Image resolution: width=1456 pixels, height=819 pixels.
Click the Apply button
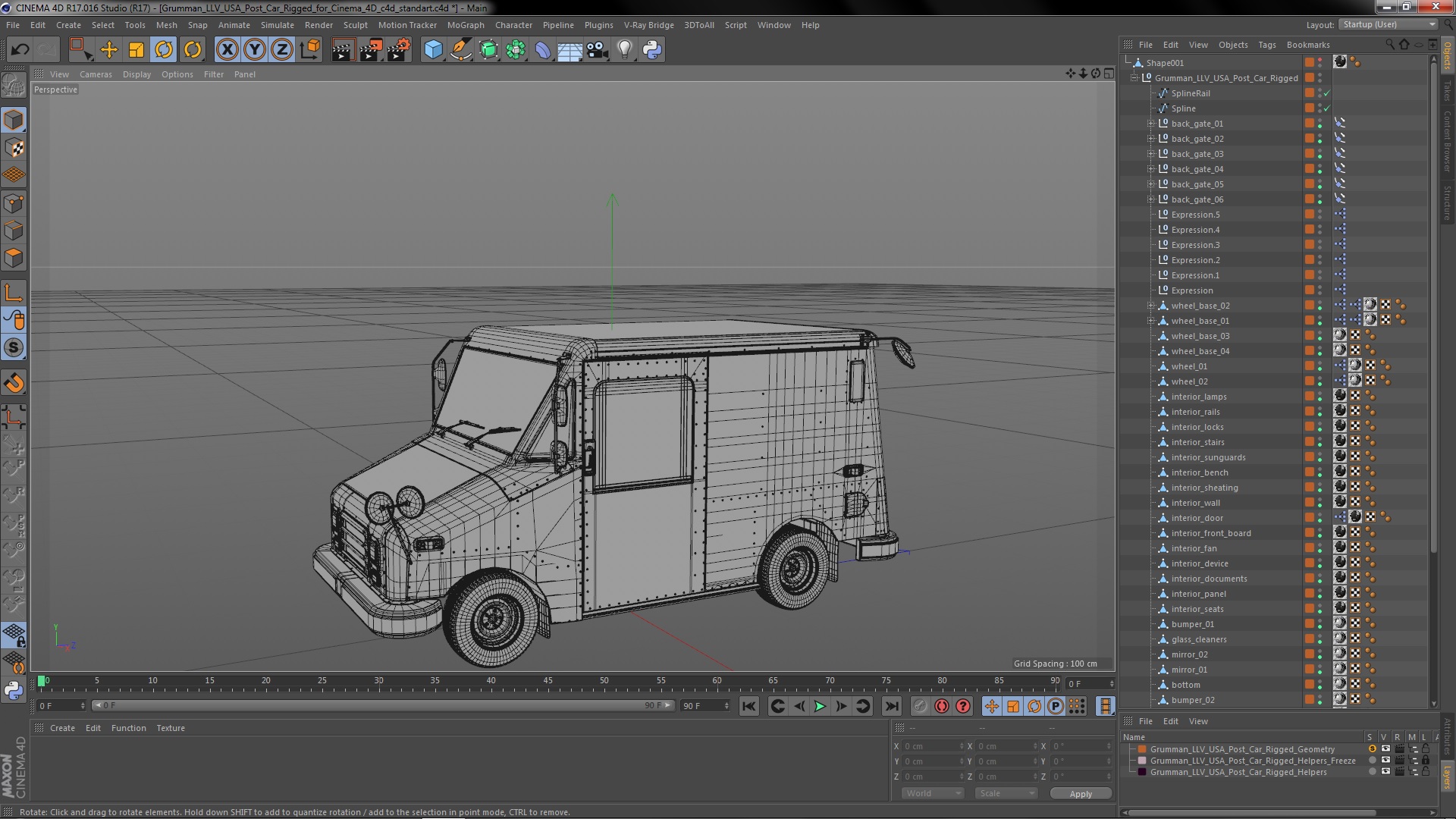1081,794
